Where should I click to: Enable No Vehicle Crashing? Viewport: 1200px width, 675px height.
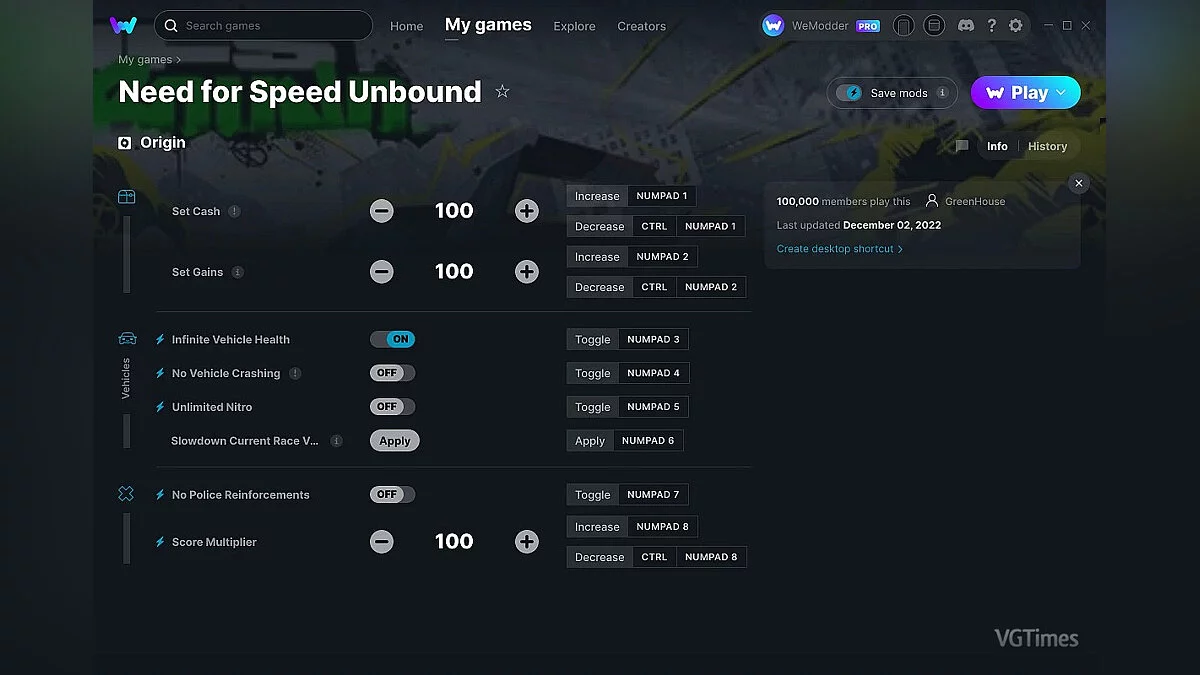pyautogui.click(x=392, y=373)
